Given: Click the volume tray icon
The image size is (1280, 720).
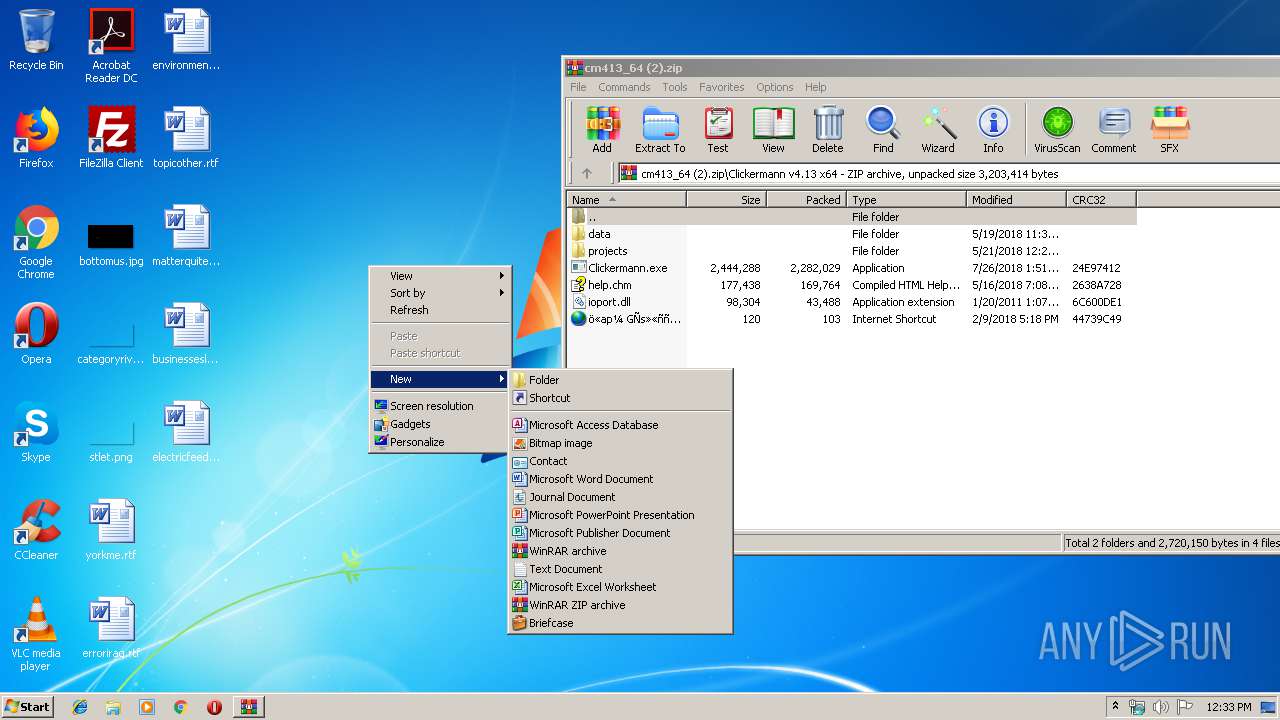Looking at the screenshot, I should (1160, 707).
